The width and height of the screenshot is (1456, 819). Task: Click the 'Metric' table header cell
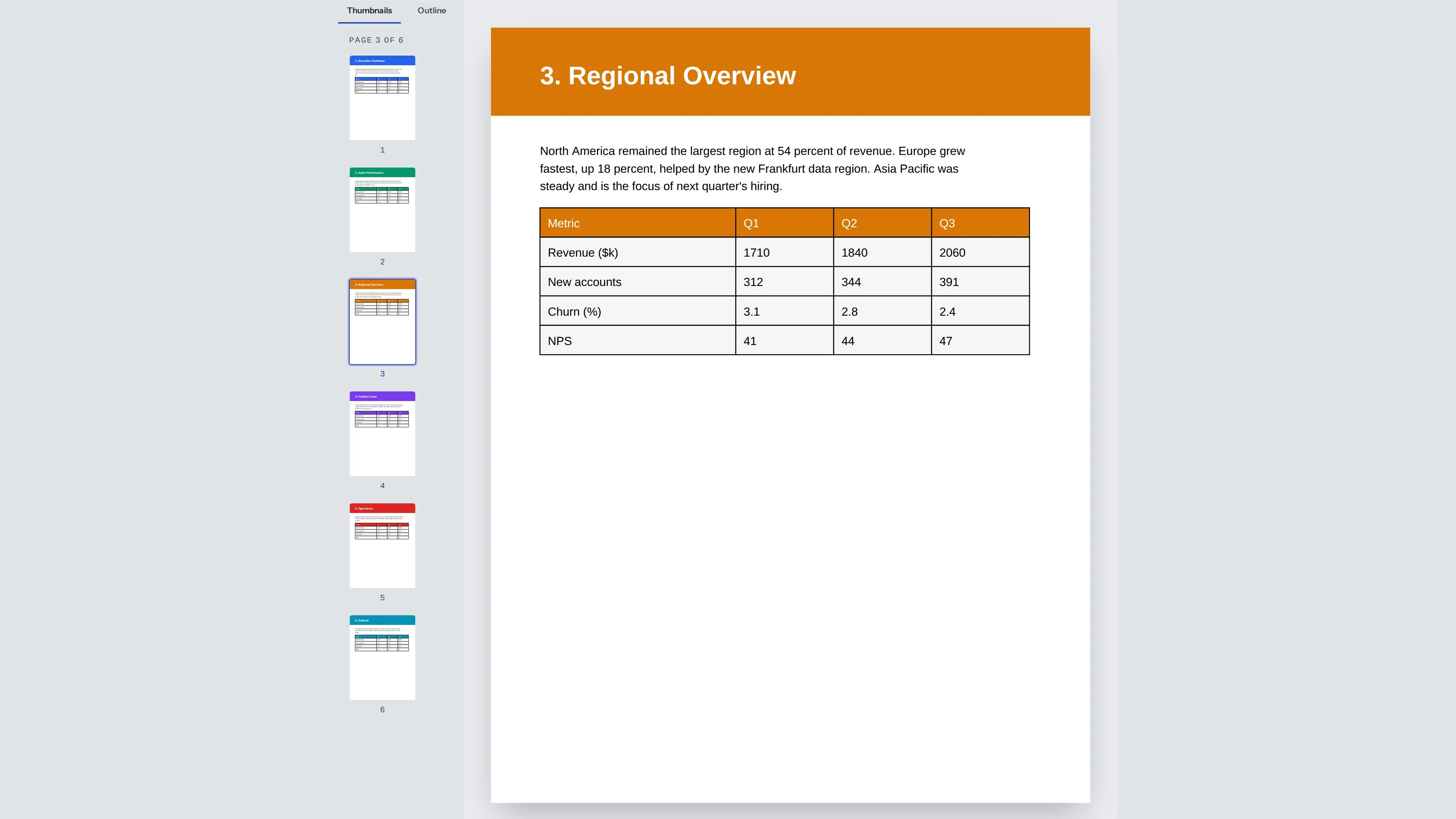(x=637, y=223)
